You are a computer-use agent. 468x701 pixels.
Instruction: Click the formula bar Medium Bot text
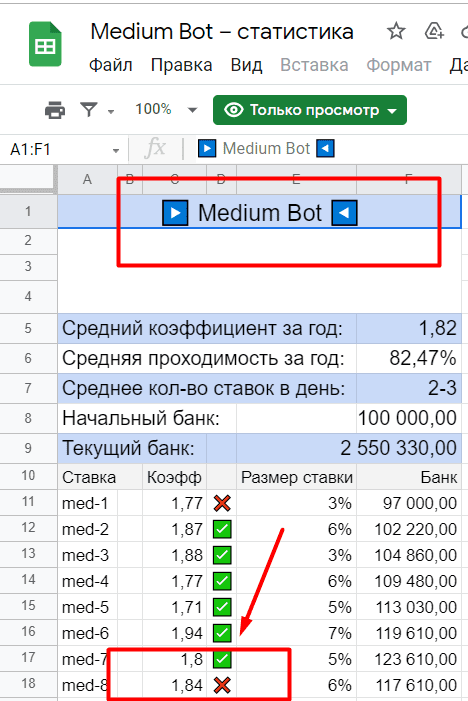[x=266, y=148]
